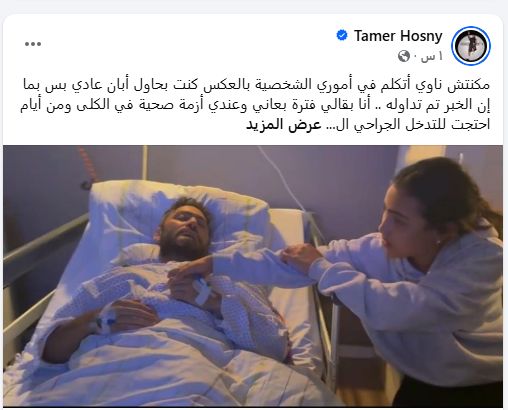
Task: Open the three-dots post options menu
Action: (x=33, y=44)
